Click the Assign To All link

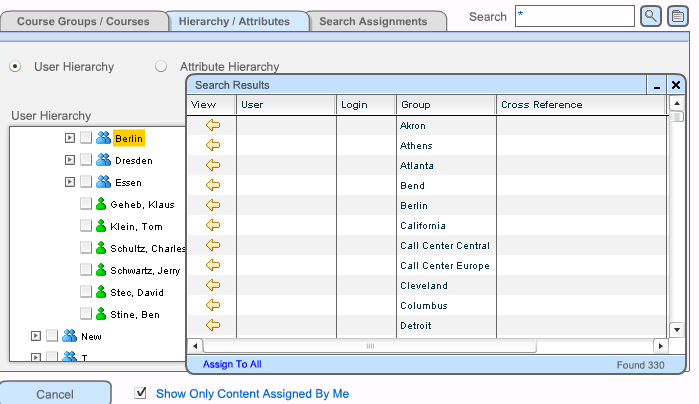(x=232, y=365)
